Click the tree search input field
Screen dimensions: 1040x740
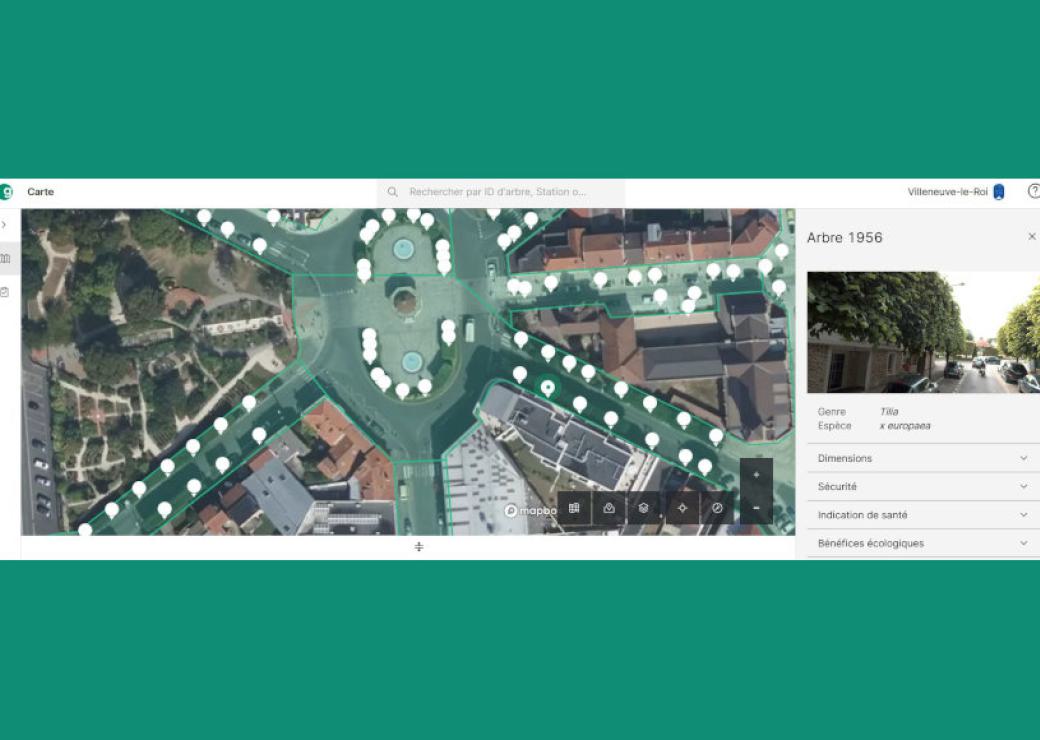[x=505, y=192]
